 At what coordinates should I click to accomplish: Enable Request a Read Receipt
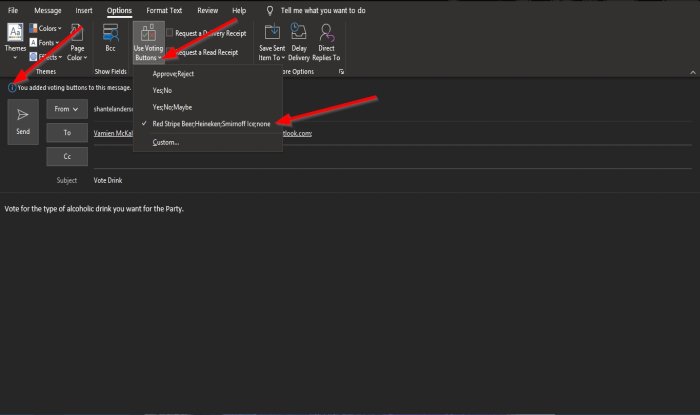(x=206, y=52)
